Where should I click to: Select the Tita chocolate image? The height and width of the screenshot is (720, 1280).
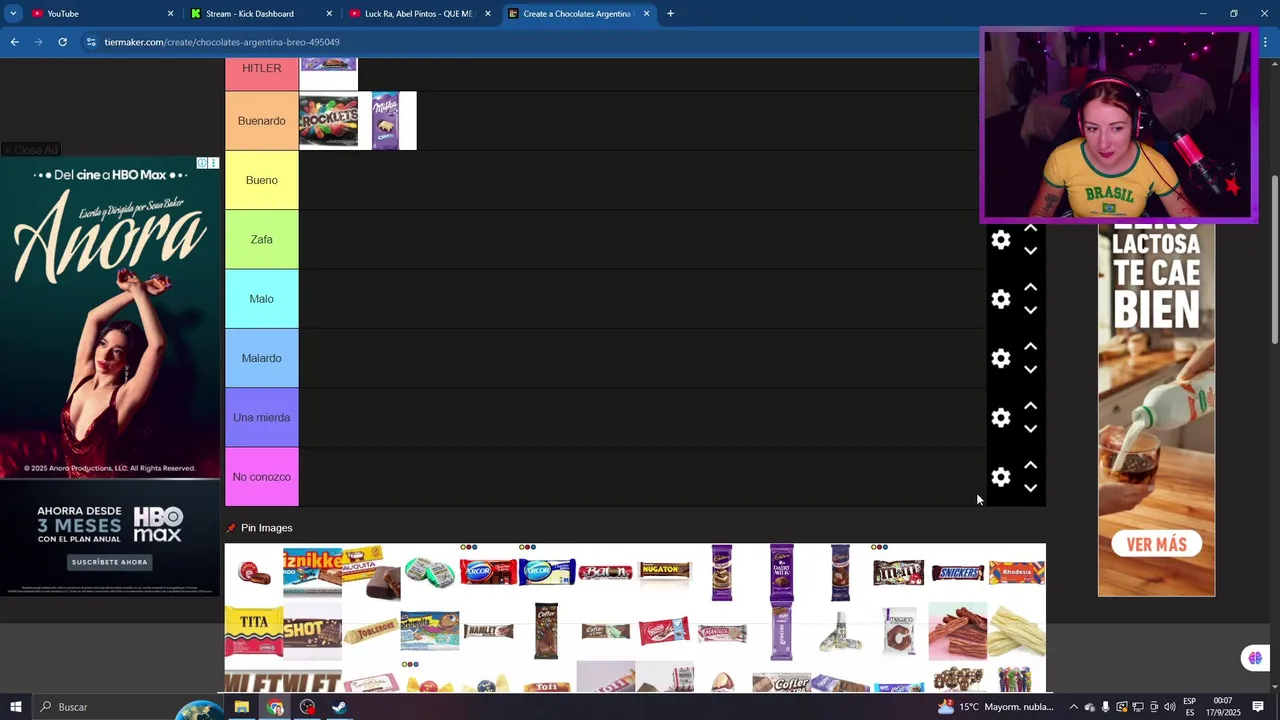253,631
